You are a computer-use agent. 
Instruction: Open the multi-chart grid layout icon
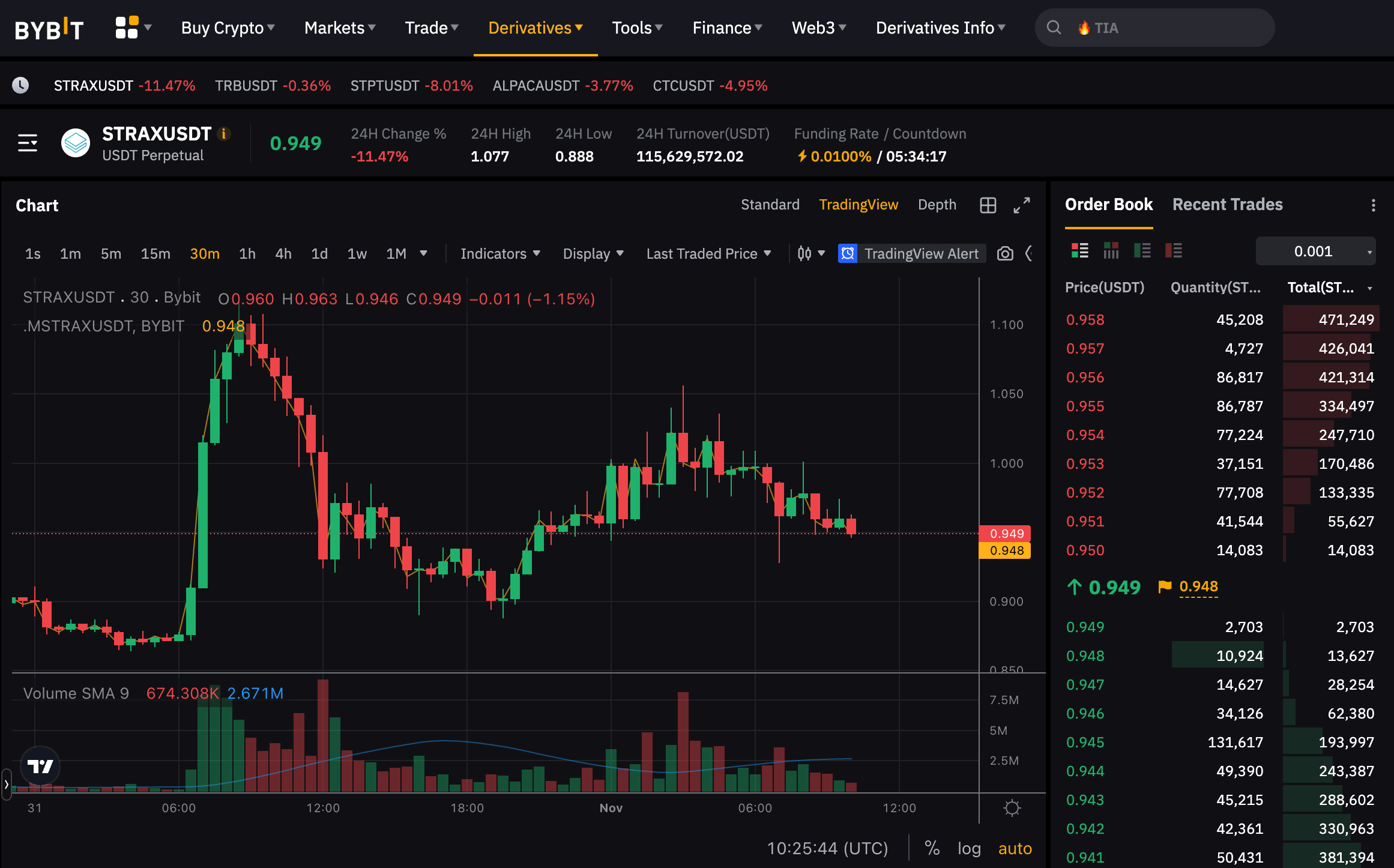pos(988,205)
